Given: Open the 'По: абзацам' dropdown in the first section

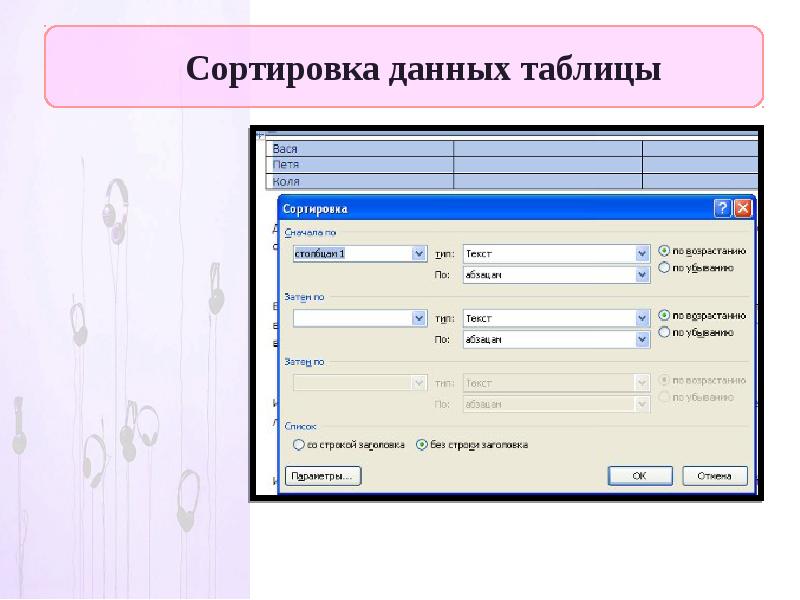Looking at the screenshot, I should click(x=642, y=275).
